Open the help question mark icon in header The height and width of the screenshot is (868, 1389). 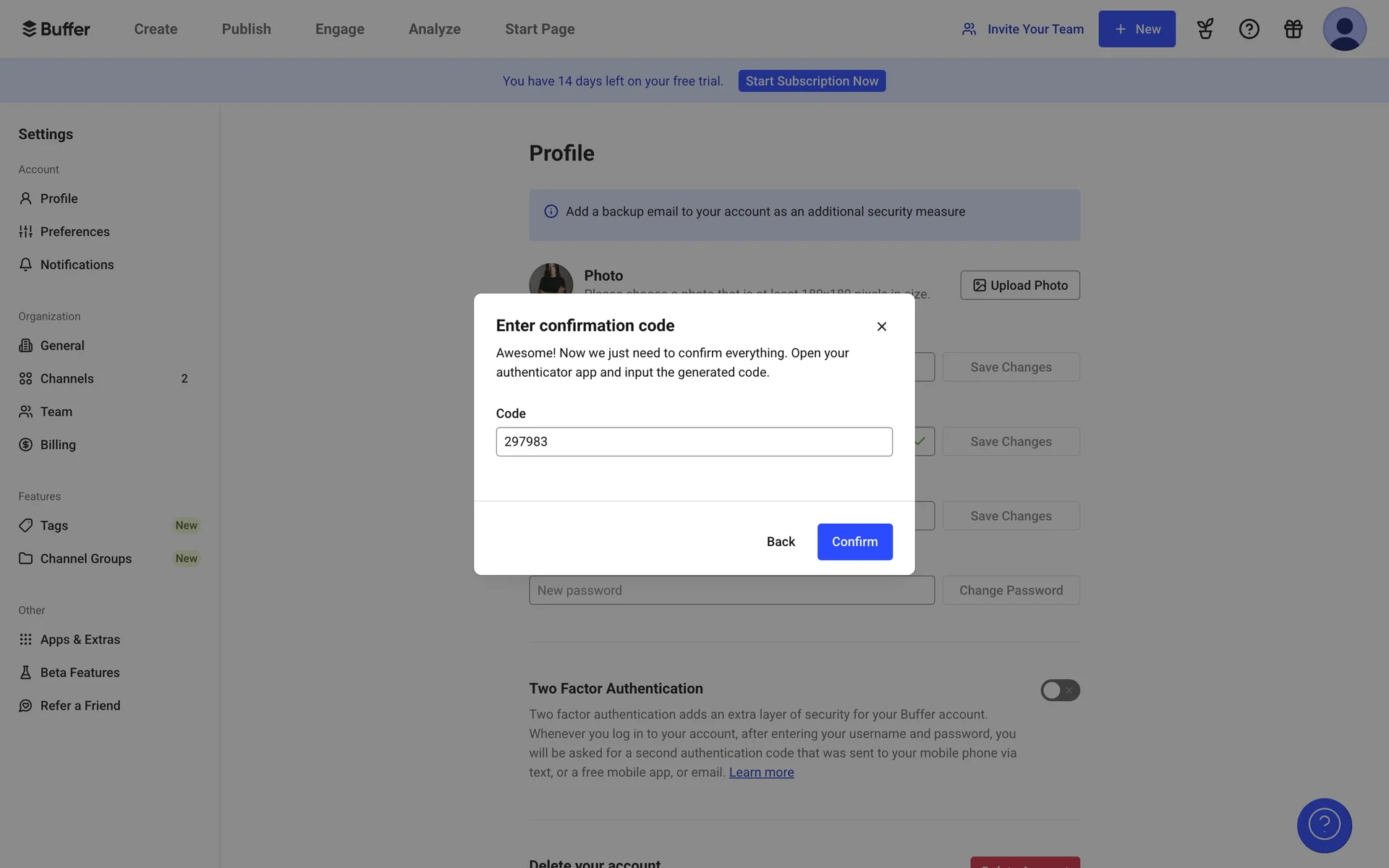(x=1249, y=29)
